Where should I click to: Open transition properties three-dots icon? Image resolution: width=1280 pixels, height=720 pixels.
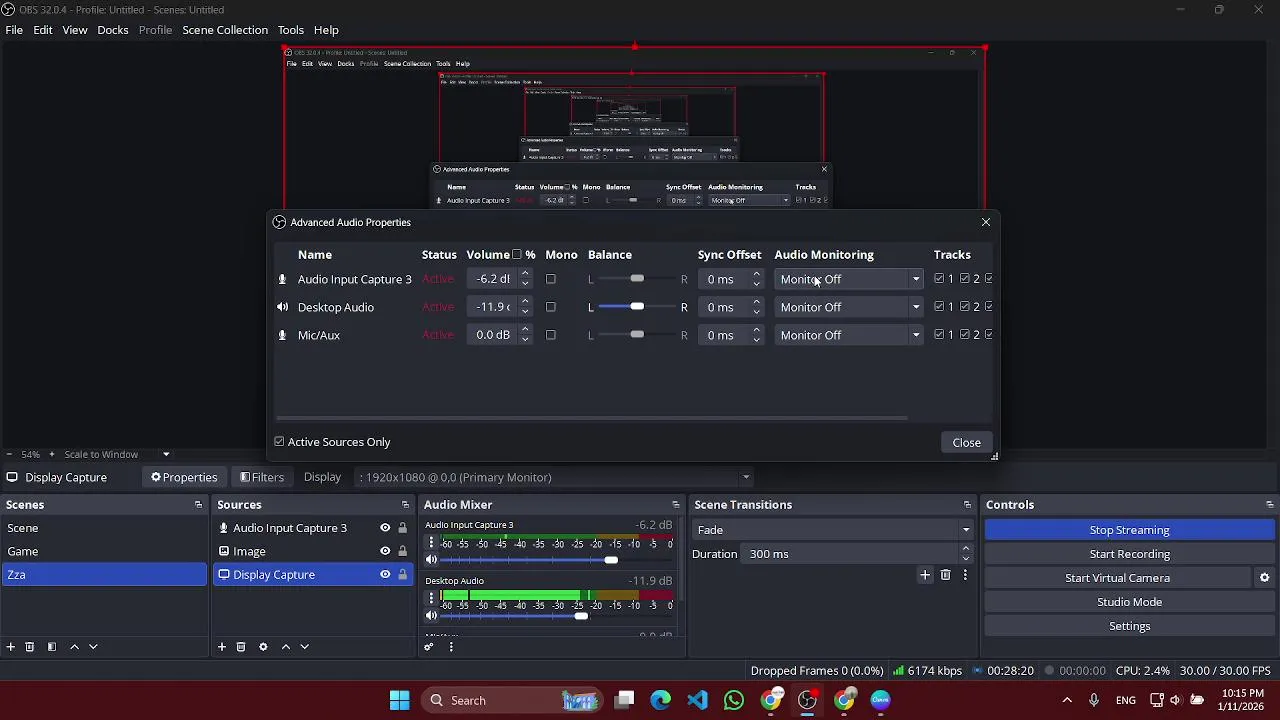[965, 575]
